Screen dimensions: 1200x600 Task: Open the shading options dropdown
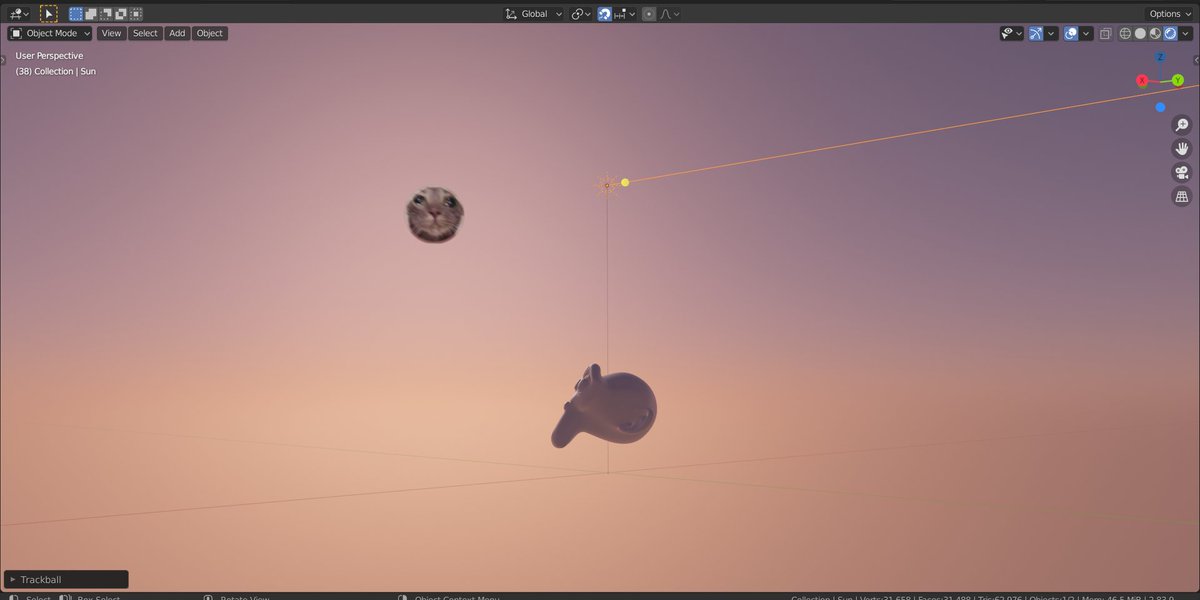[x=1186, y=33]
